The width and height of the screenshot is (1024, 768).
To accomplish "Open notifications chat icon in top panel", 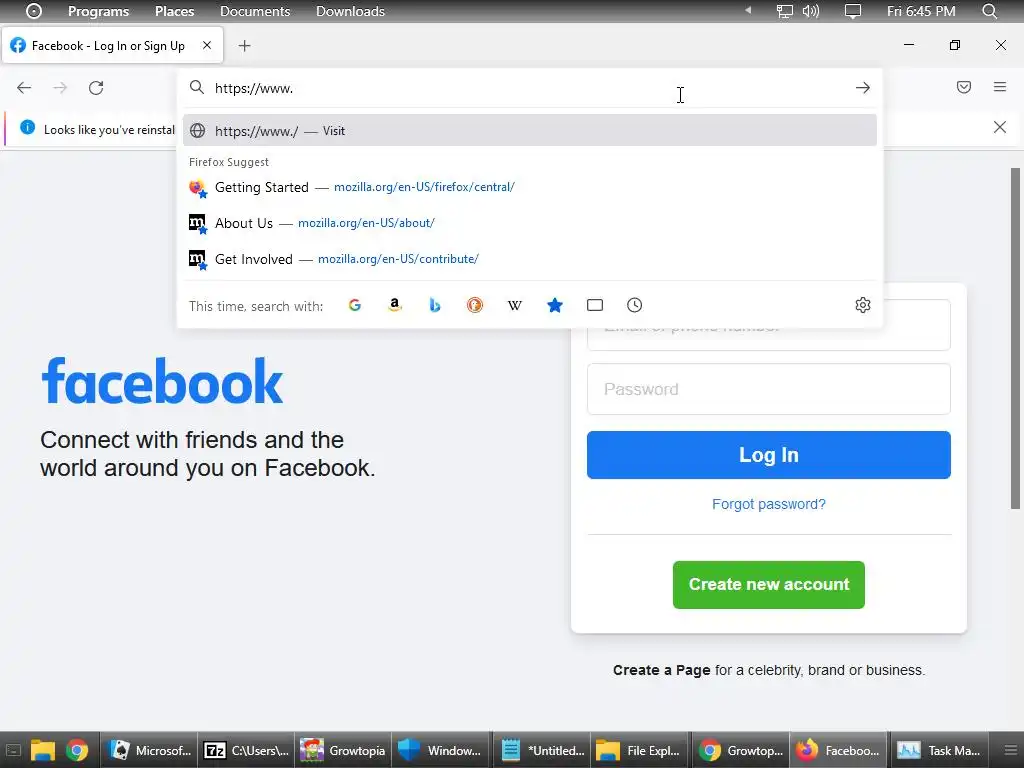I will (x=852, y=11).
